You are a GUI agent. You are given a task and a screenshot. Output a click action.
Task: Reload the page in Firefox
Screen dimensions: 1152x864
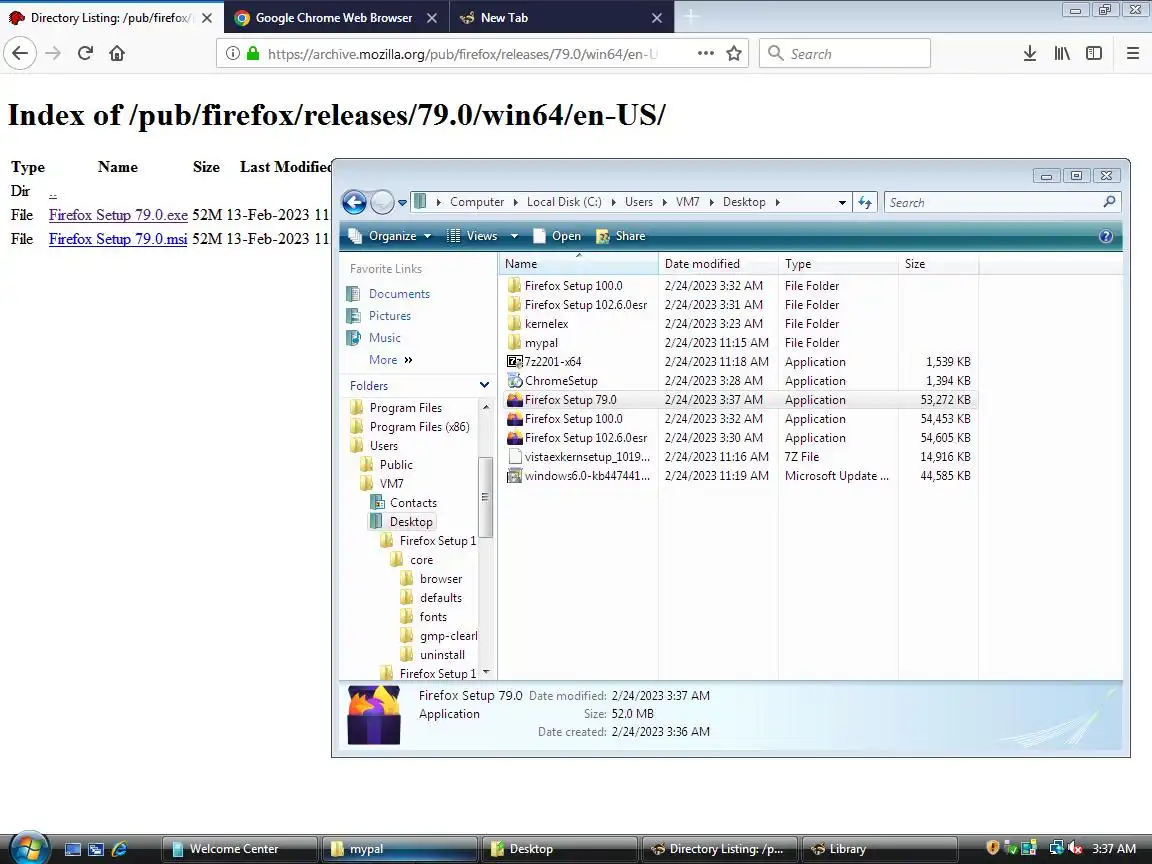coord(85,53)
